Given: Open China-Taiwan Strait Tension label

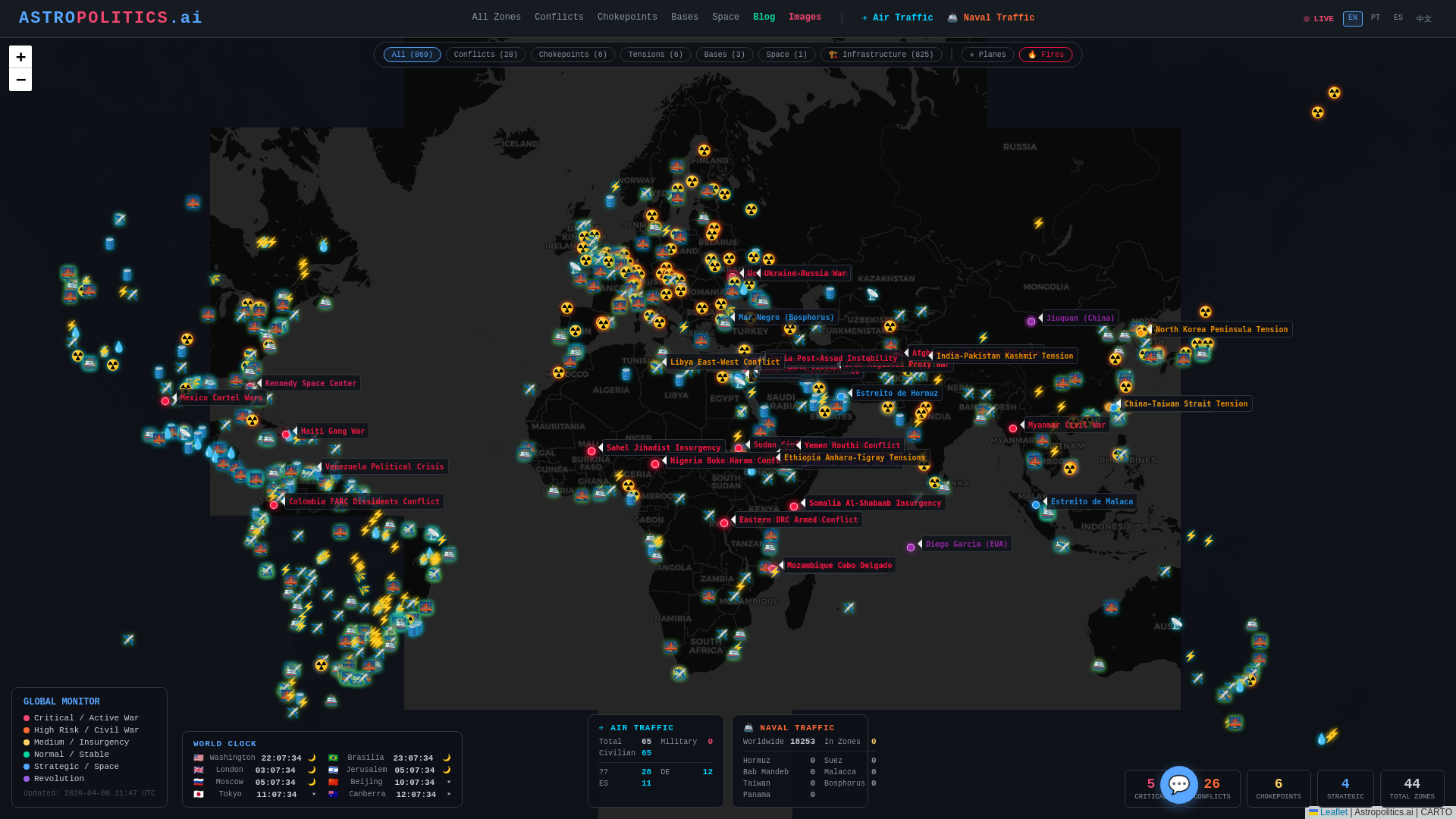Looking at the screenshot, I should point(1185,403).
